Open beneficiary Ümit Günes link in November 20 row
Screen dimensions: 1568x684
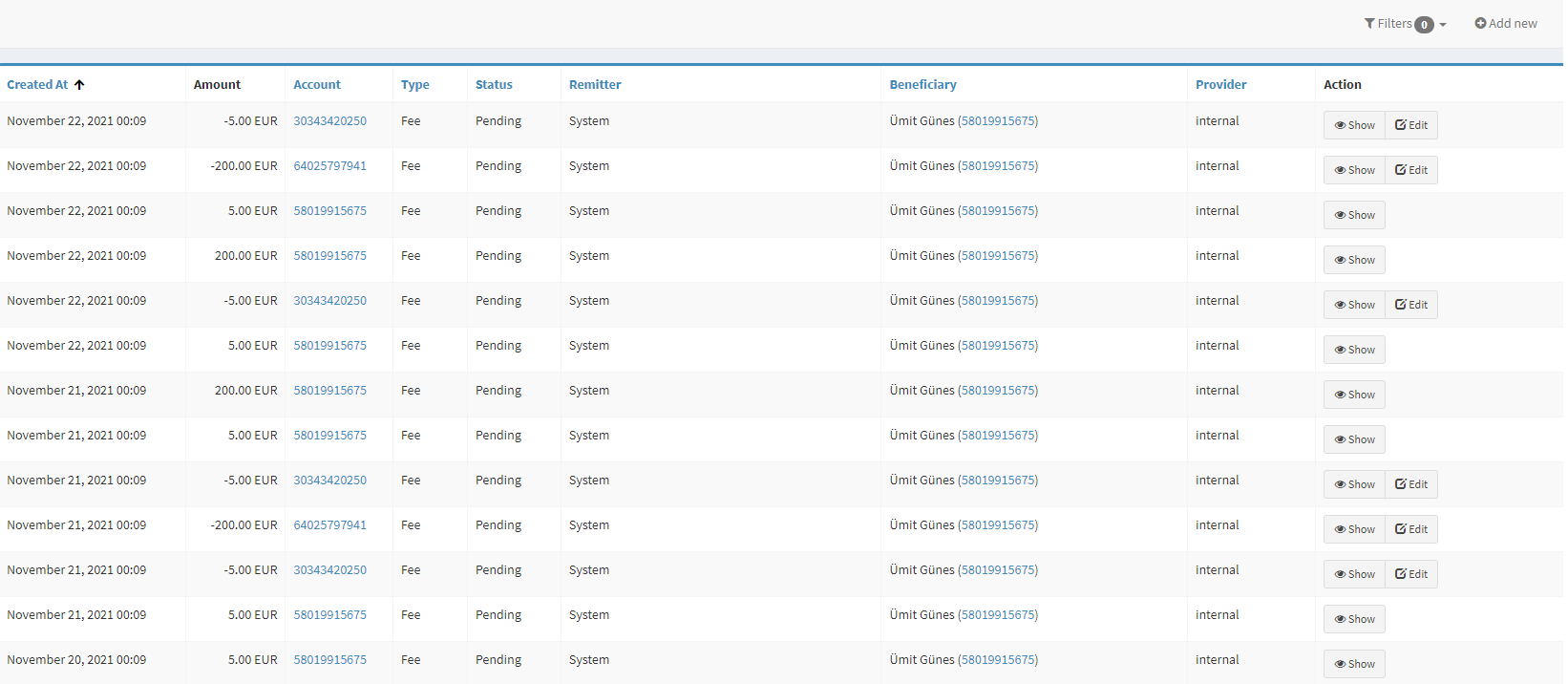click(997, 660)
